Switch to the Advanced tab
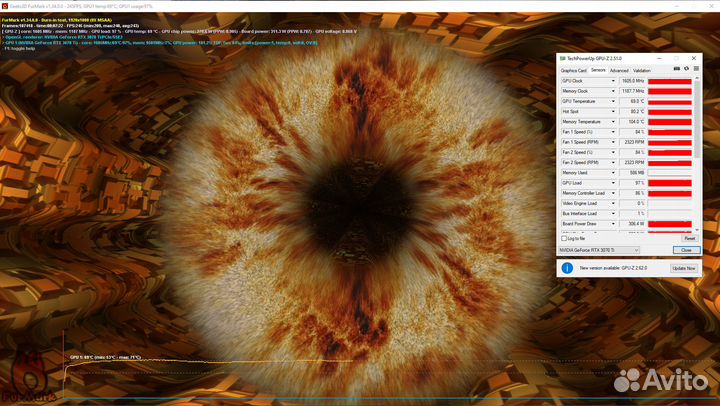720x406 pixels. [x=620, y=71]
